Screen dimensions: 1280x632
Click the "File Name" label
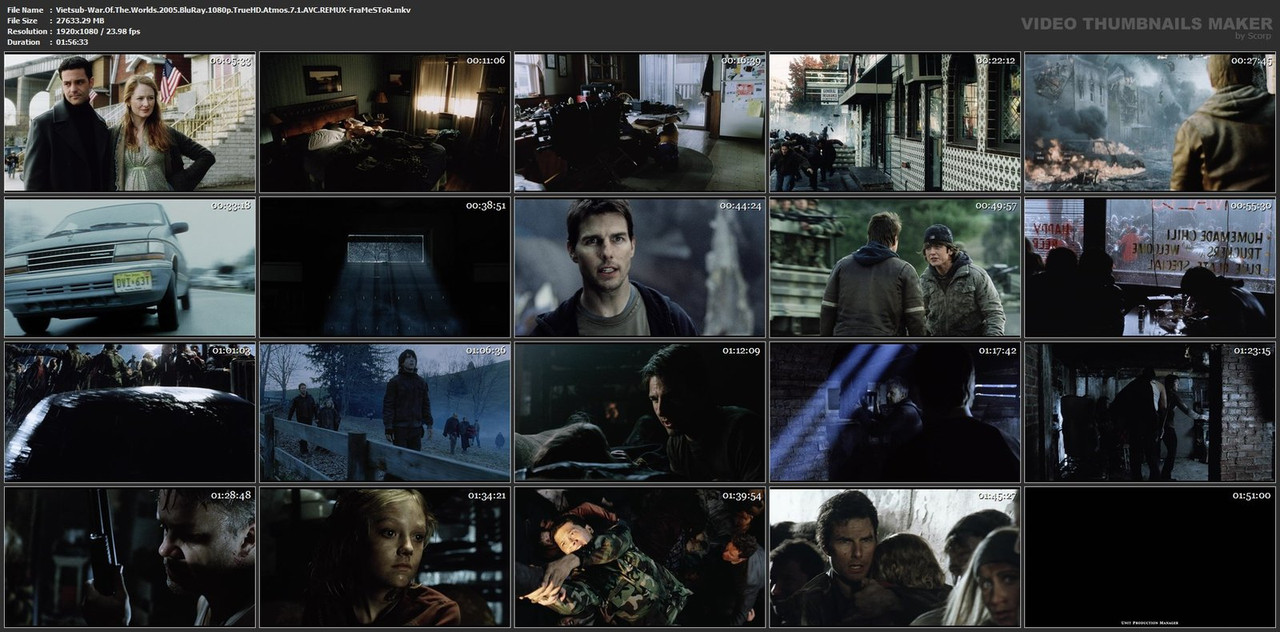point(25,9)
